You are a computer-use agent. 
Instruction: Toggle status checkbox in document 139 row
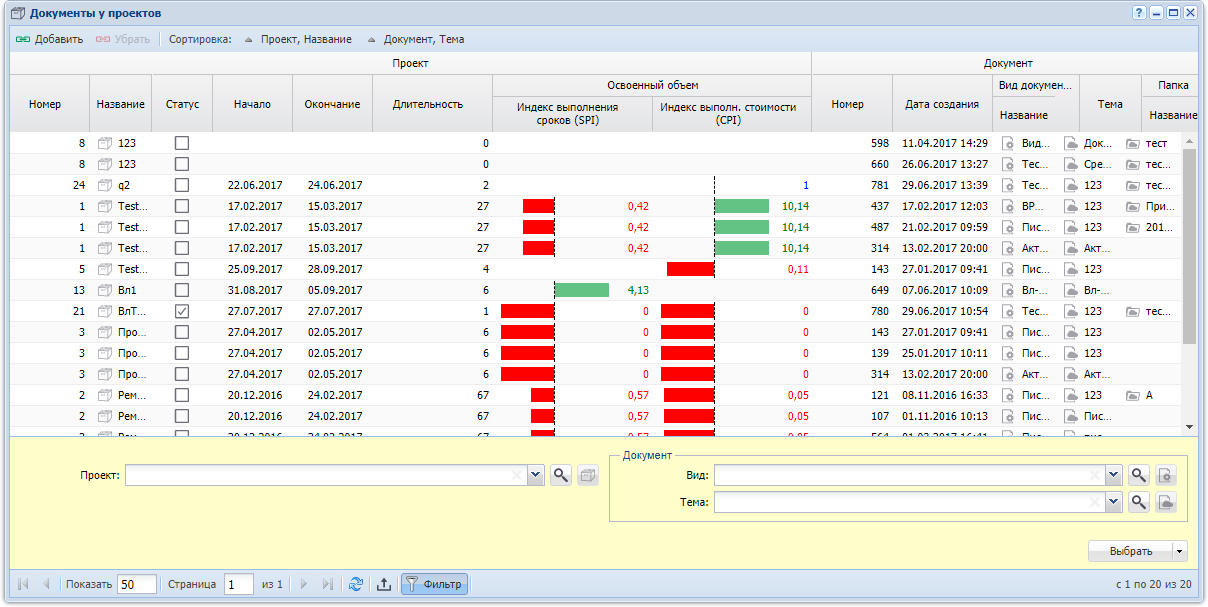click(x=182, y=353)
